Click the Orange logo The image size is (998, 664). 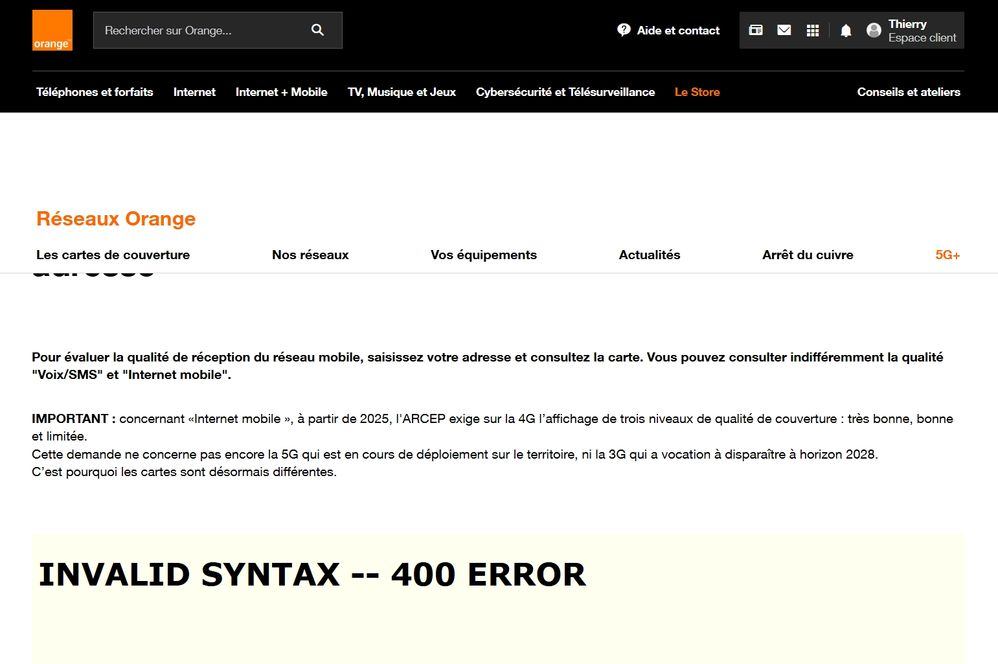(x=52, y=30)
